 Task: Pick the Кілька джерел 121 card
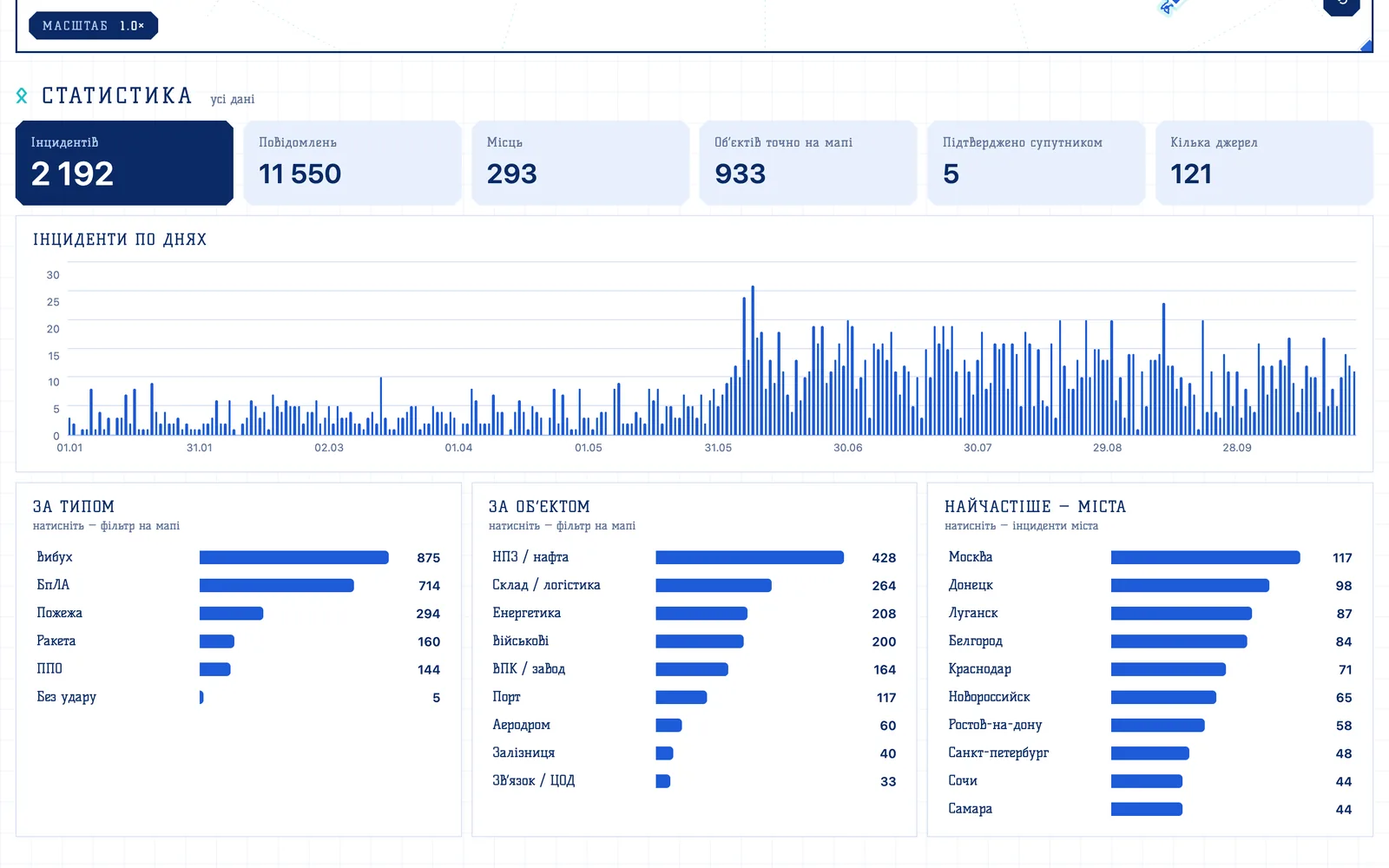point(1265,163)
